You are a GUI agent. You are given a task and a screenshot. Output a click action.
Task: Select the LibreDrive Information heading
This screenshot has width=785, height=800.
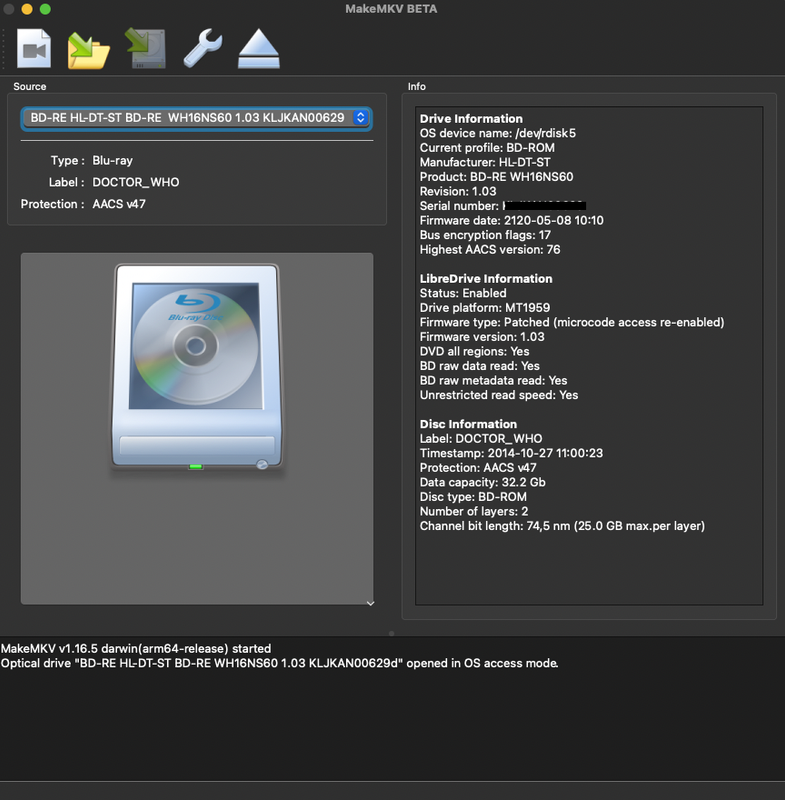coord(486,279)
